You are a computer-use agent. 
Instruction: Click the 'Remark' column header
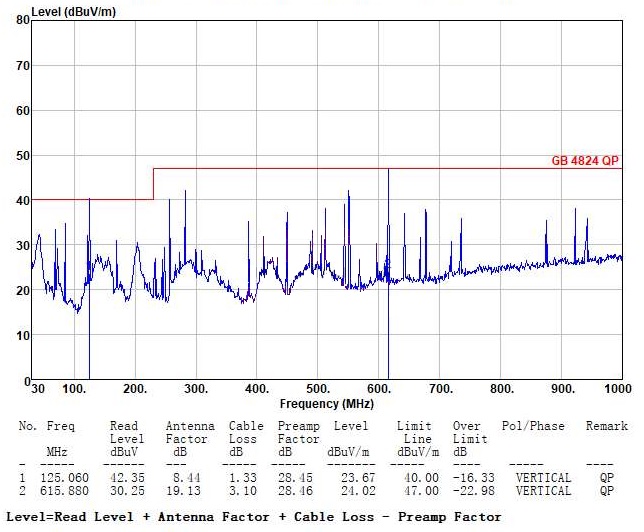click(x=607, y=426)
